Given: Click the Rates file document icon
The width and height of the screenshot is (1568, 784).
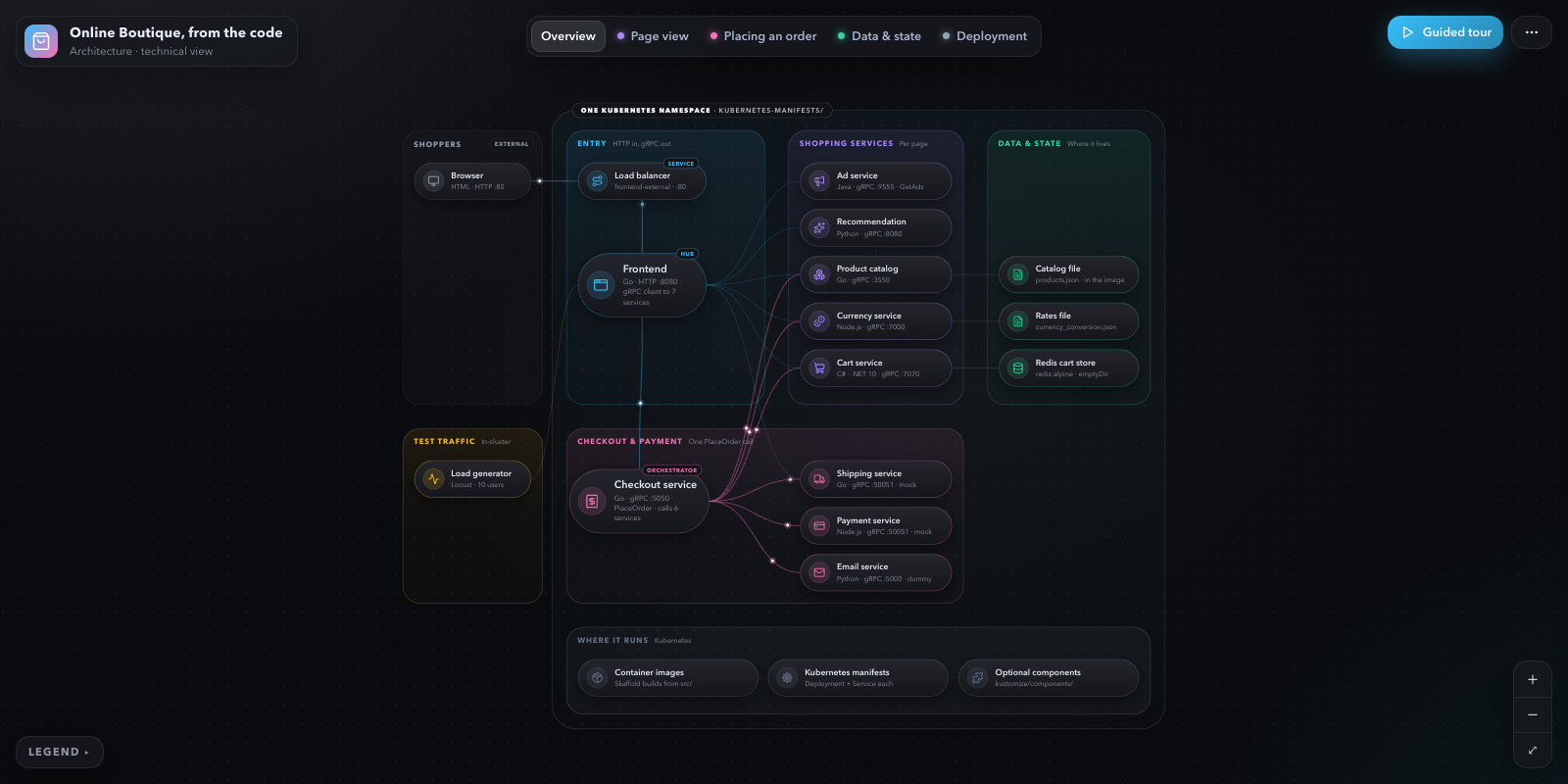Looking at the screenshot, I should [1018, 321].
